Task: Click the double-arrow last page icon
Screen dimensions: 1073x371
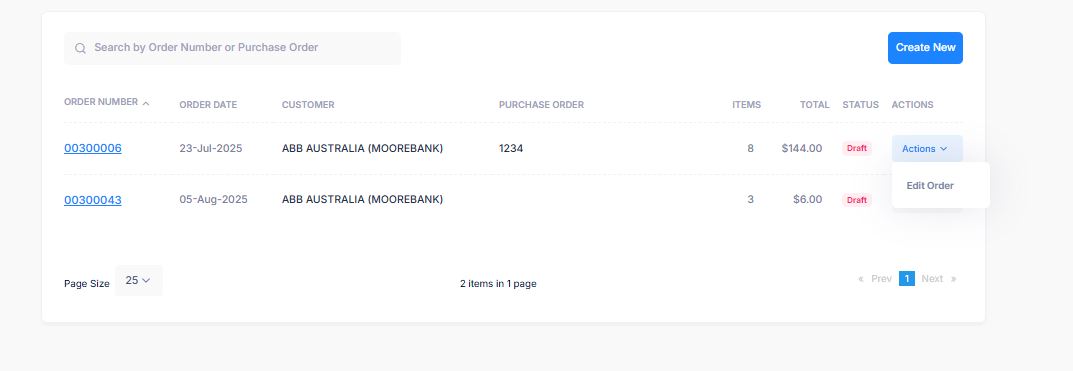Action: tap(953, 279)
